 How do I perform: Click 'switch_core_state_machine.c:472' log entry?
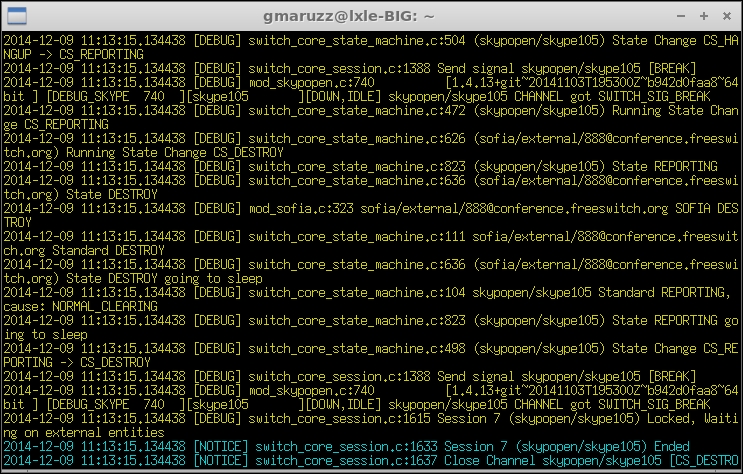(357, 110)
